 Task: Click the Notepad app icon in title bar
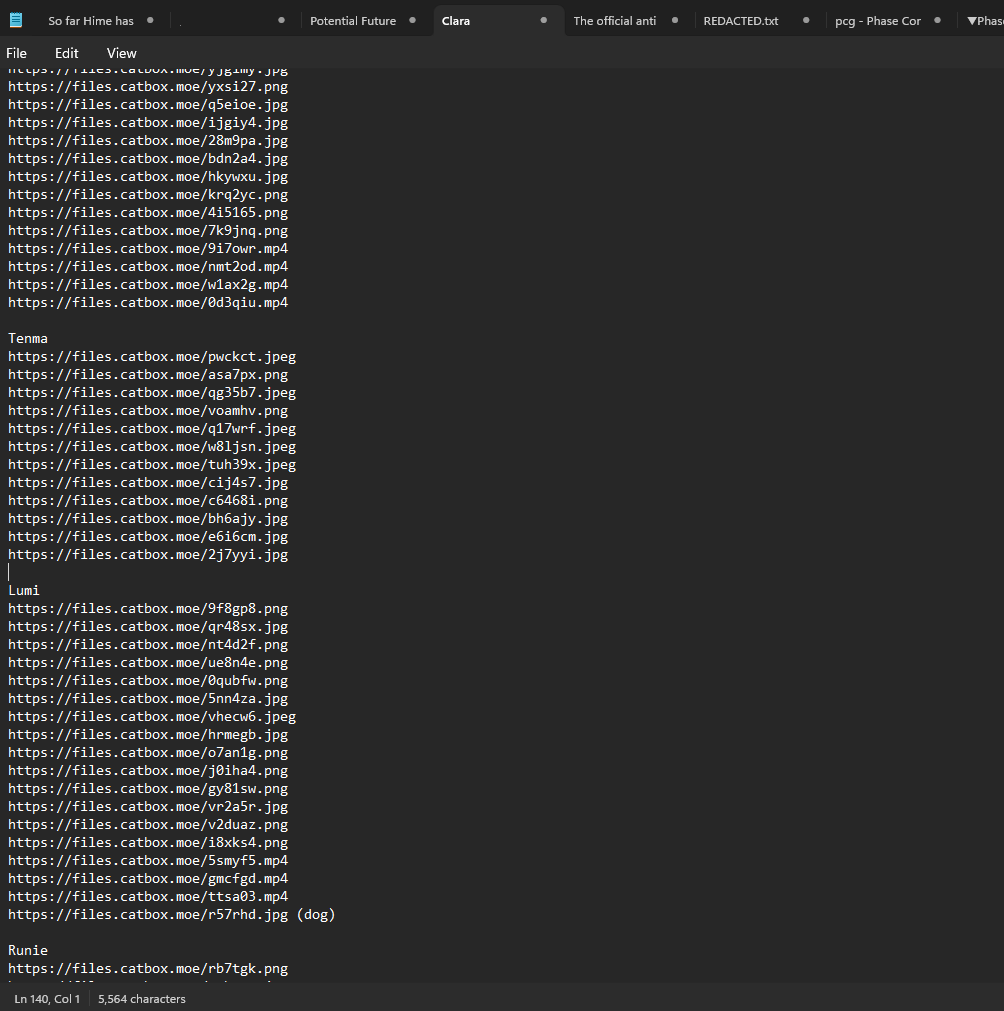click(16, 20)
